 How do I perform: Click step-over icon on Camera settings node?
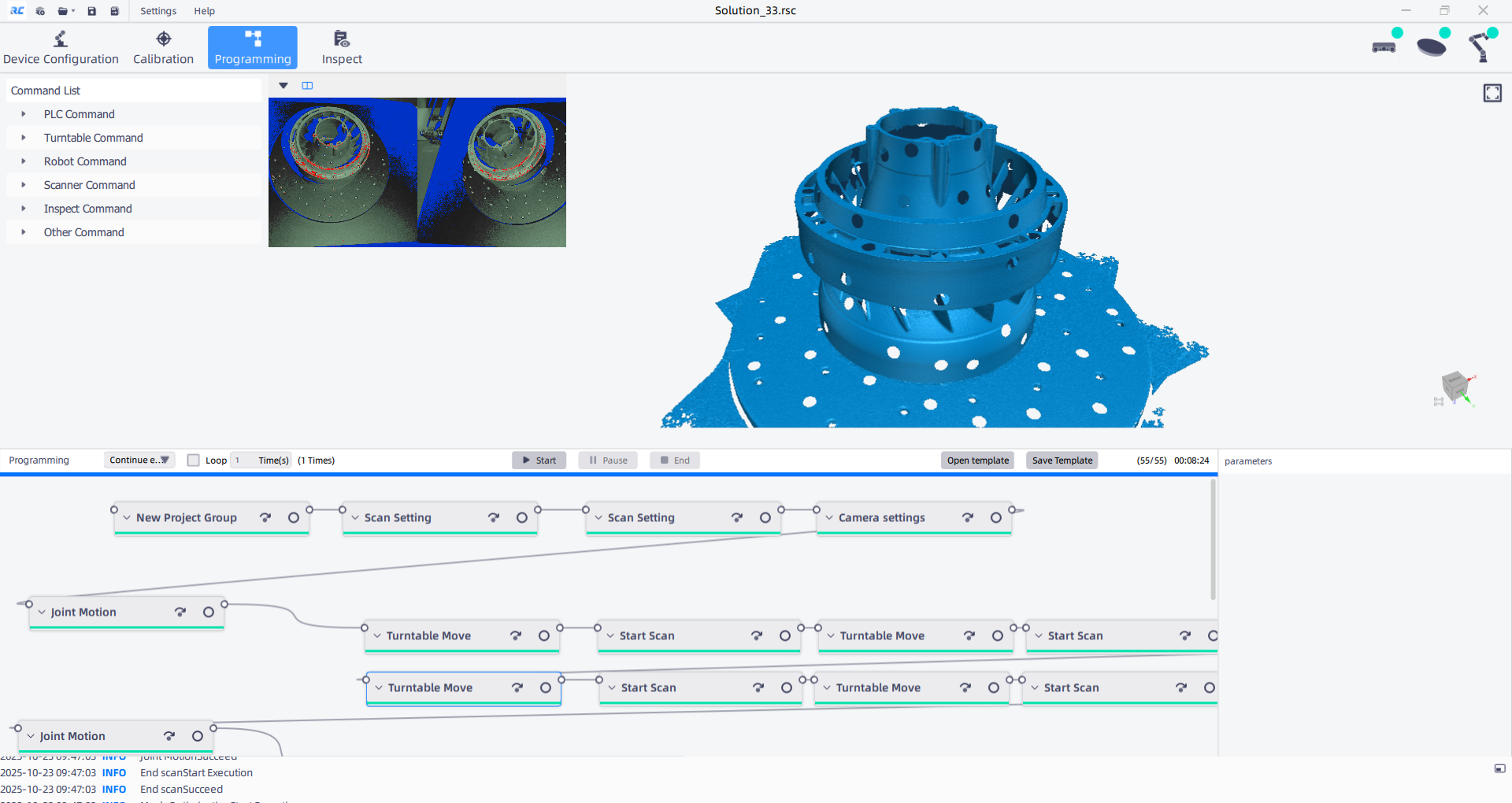click(x=967, y=517)
